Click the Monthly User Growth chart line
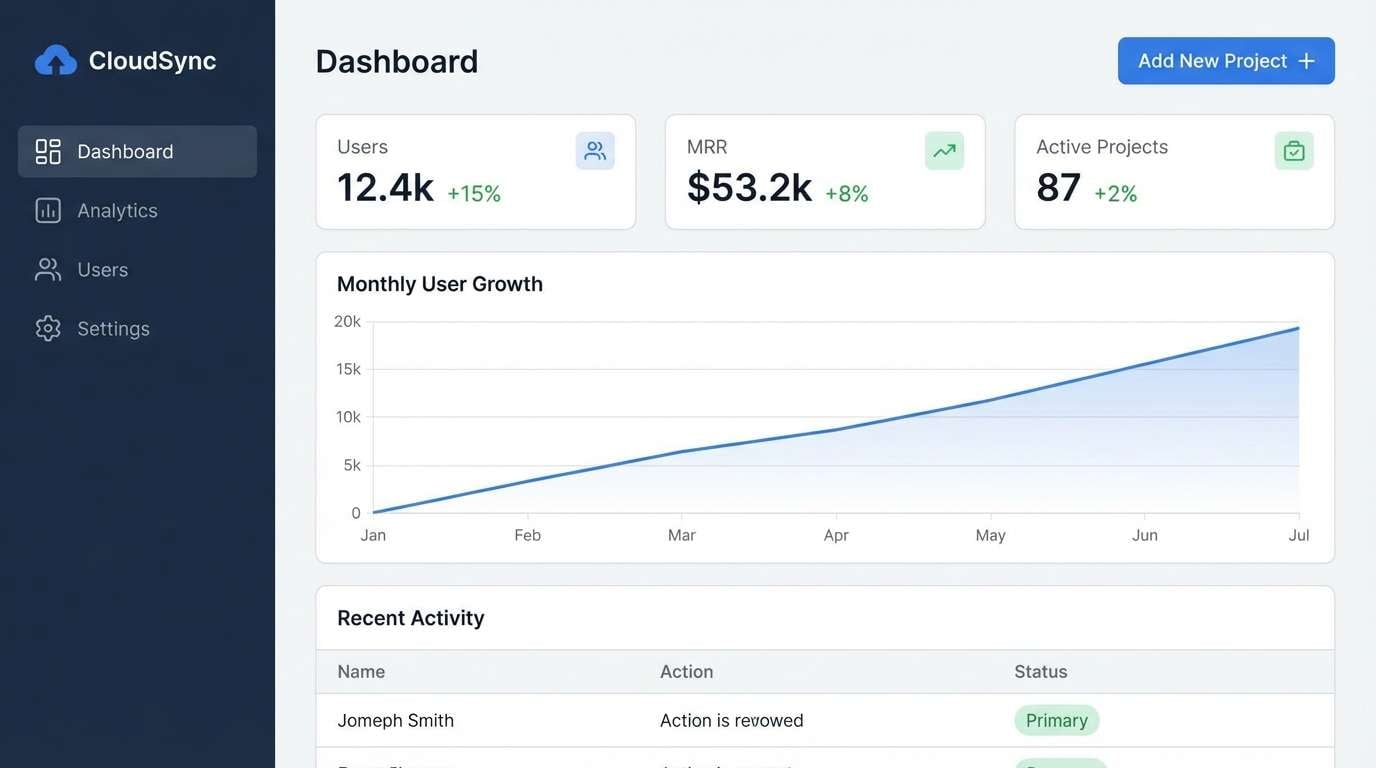 click(836, 434)
